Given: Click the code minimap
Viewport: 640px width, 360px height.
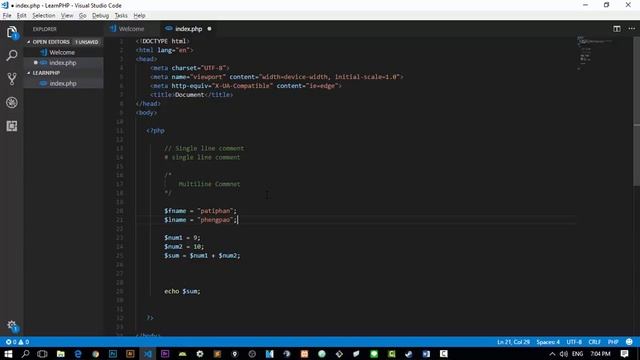Looking at the screenshot, I should (x=594, y=53).
